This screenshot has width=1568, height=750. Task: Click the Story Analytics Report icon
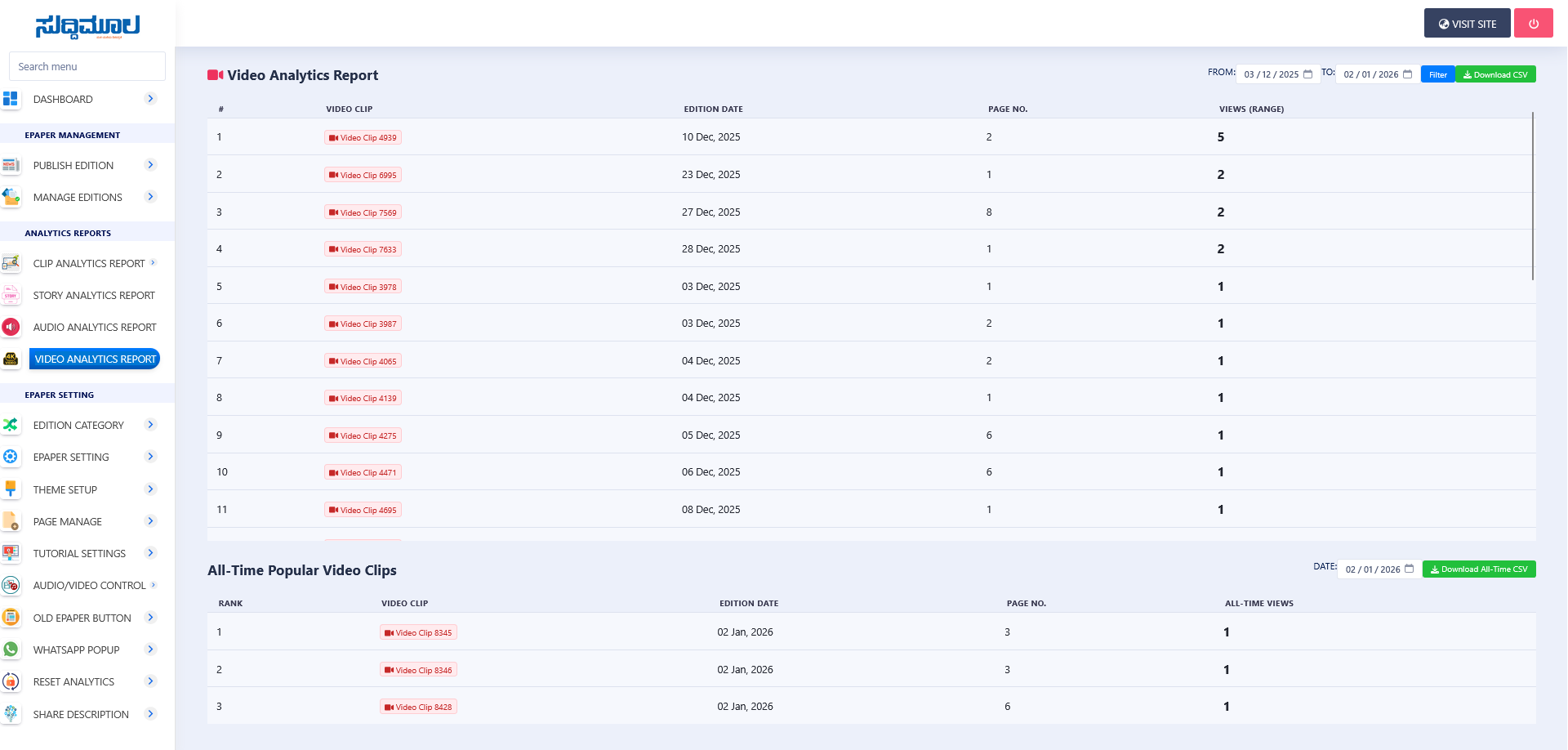11,295
